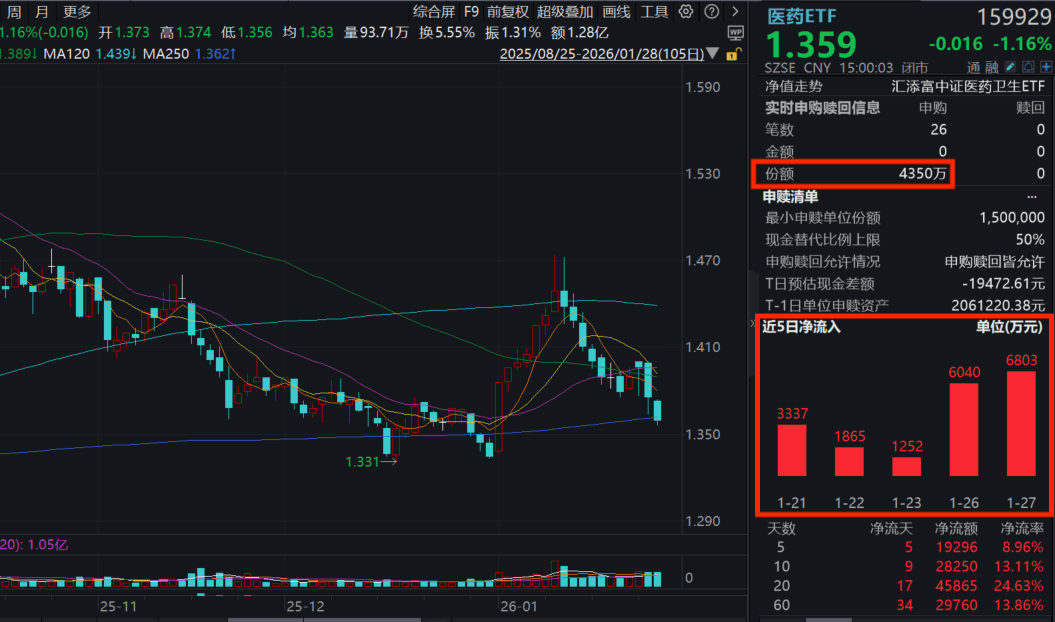Enable 前复权 price adjustment mode

pos(505,12)
